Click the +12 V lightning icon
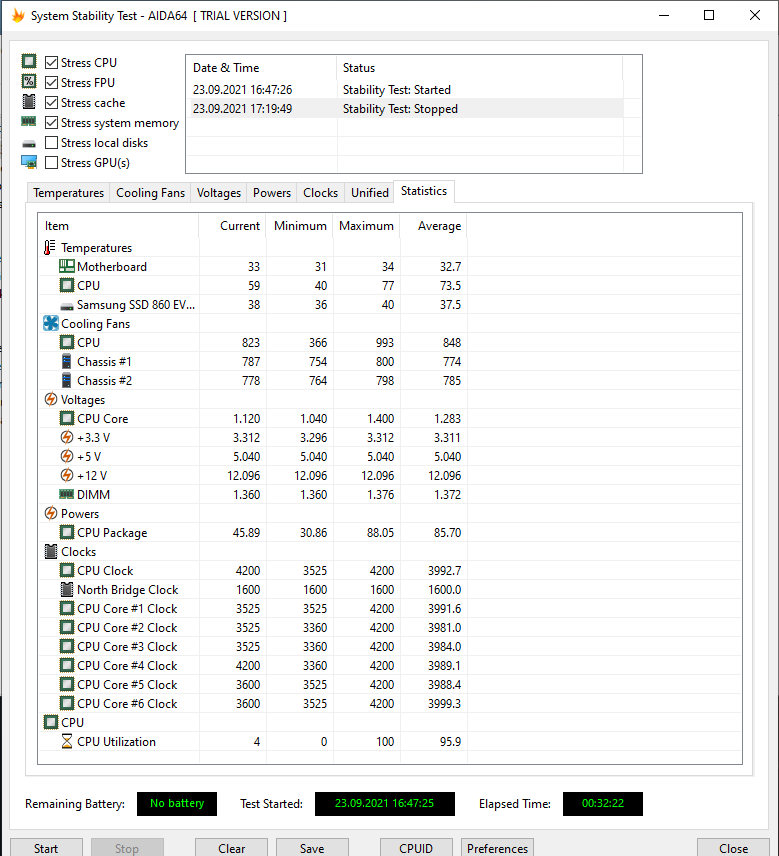The image size is (779, 856). click(67, 475)
